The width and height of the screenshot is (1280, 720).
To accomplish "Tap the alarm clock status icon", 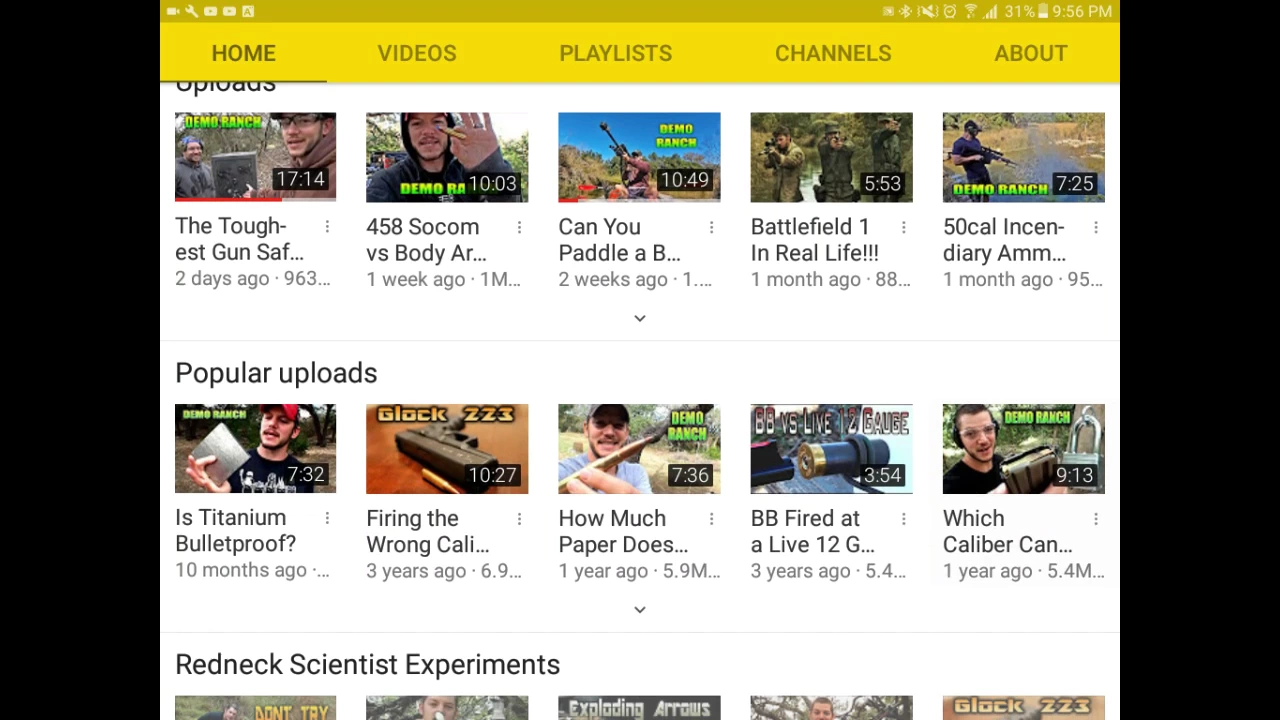I will [950, 11].
